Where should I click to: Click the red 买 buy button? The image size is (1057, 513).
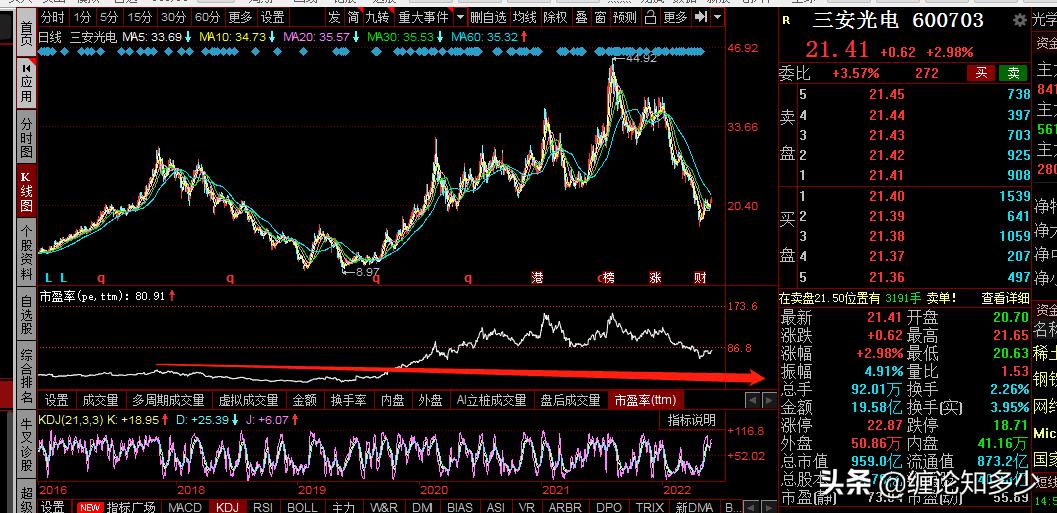981,73
